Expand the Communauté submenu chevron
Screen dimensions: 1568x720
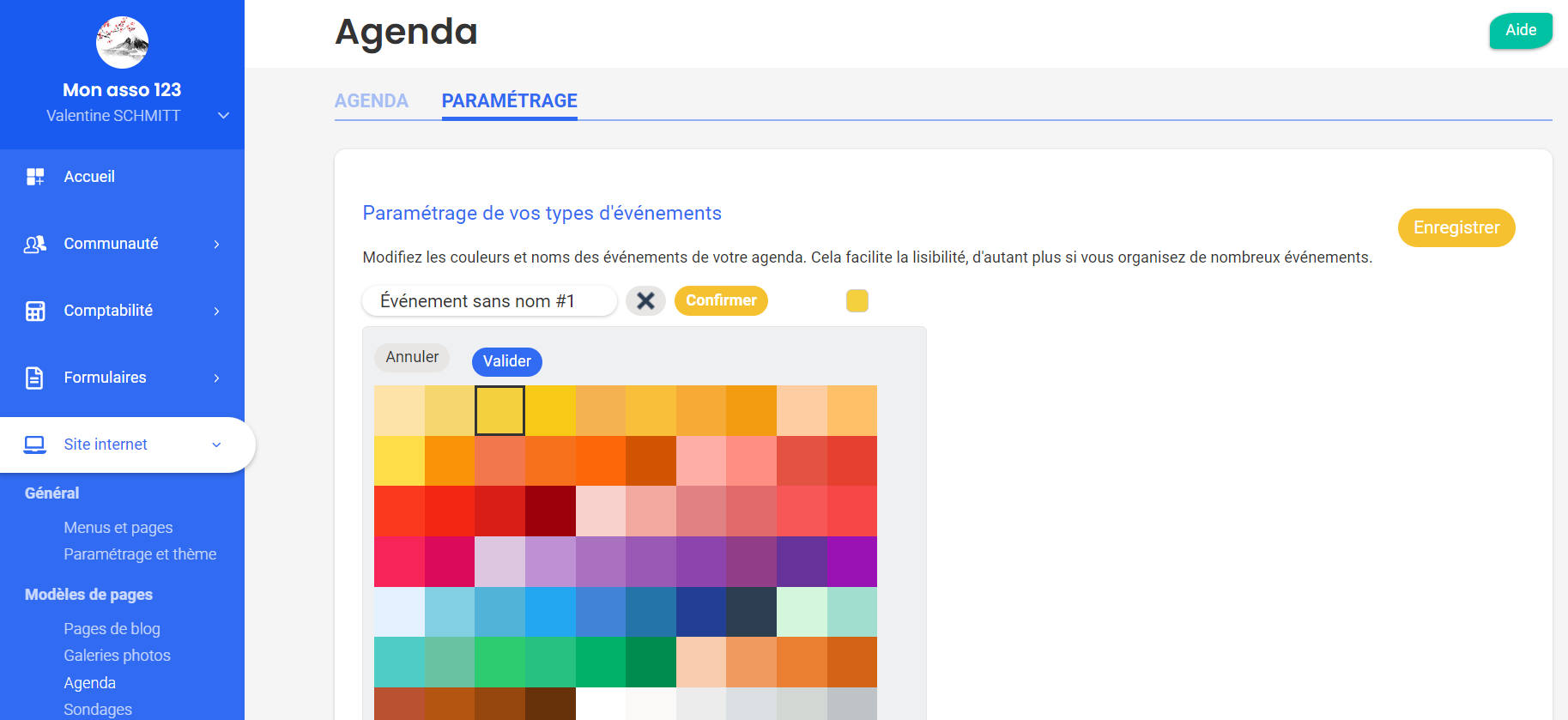point(216,245)
